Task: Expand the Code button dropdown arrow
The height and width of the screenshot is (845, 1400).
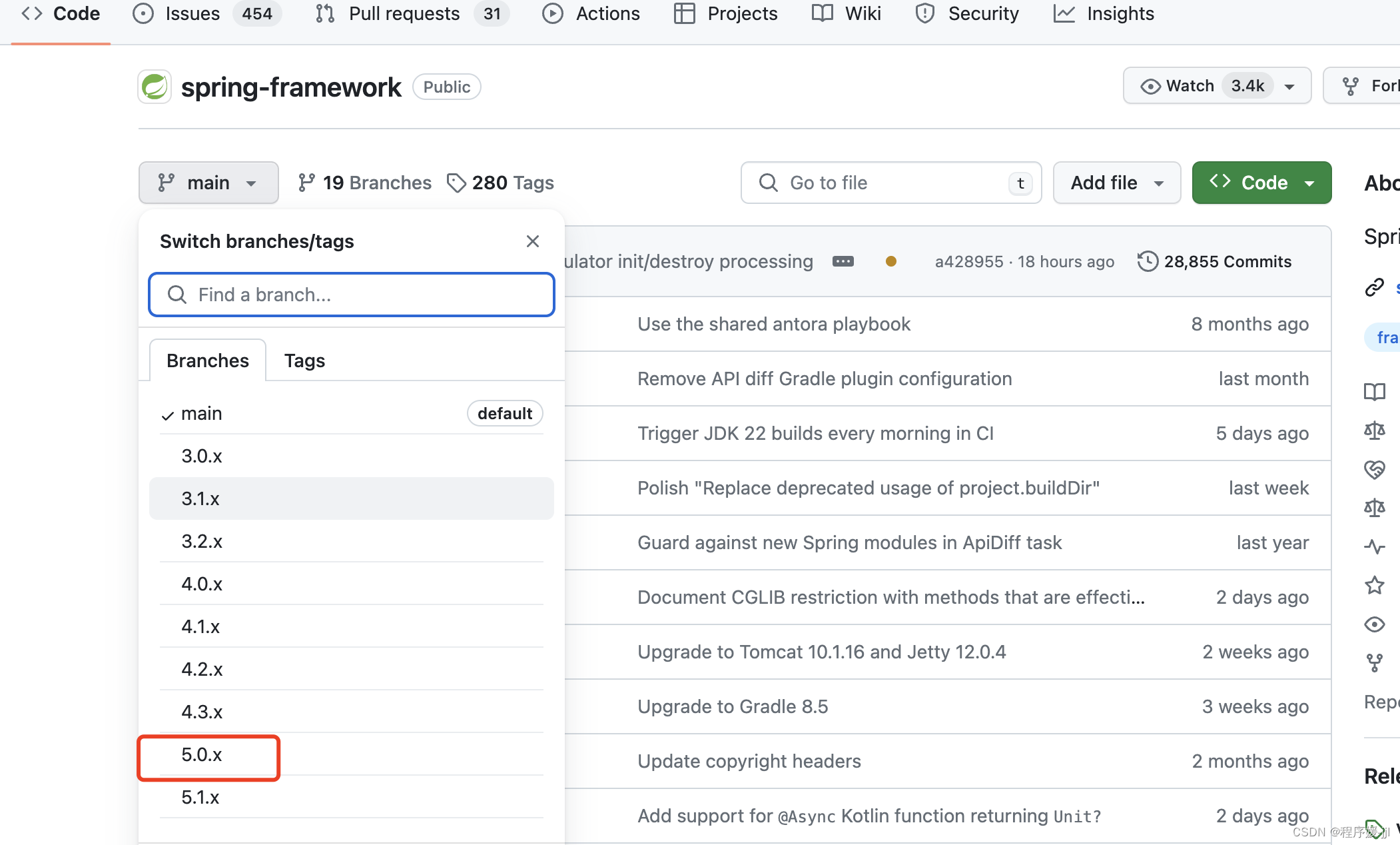Action: [1312, 183]
